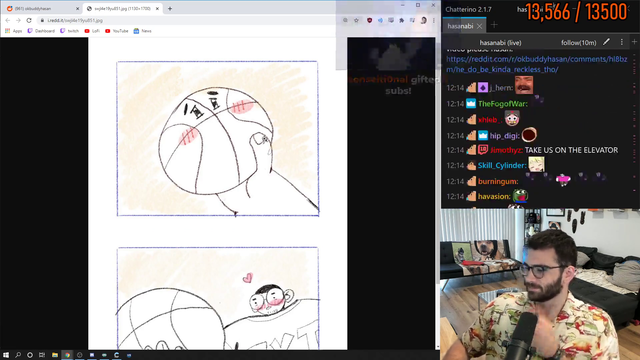
Task: Go forward in Chrome
Action: (x=18, y=20)
